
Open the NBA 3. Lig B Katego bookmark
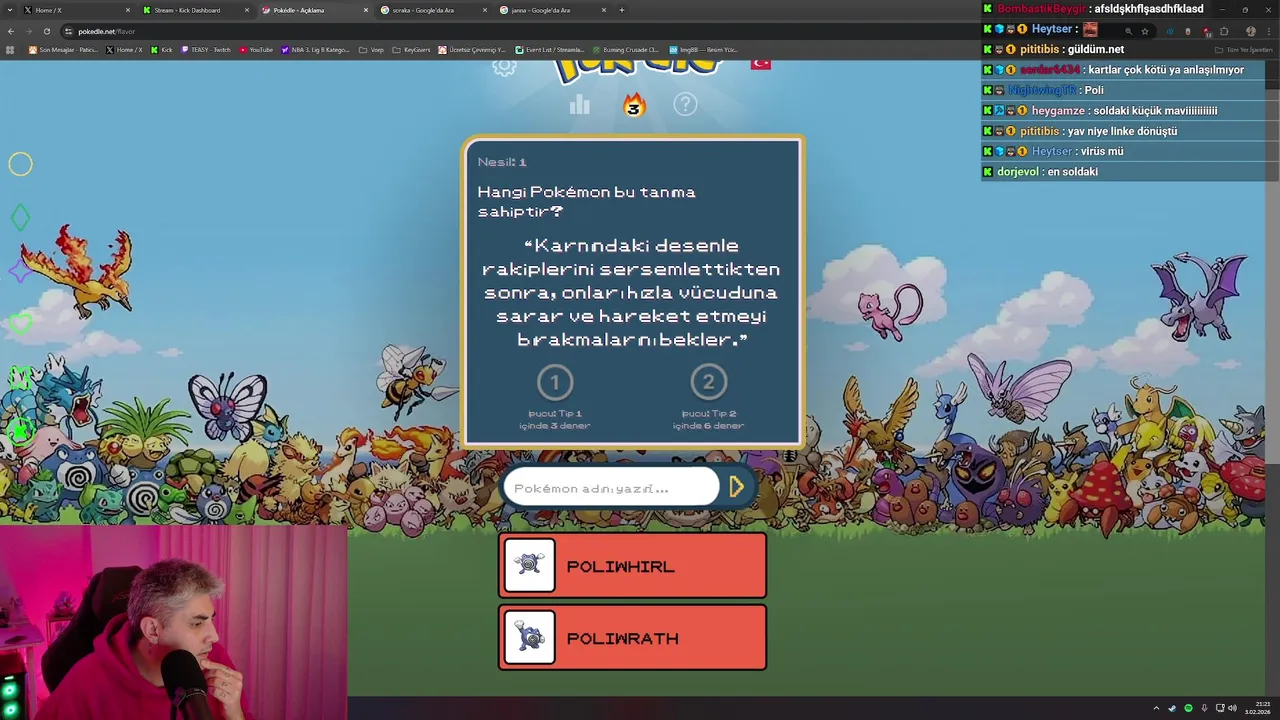coord(315,49)
